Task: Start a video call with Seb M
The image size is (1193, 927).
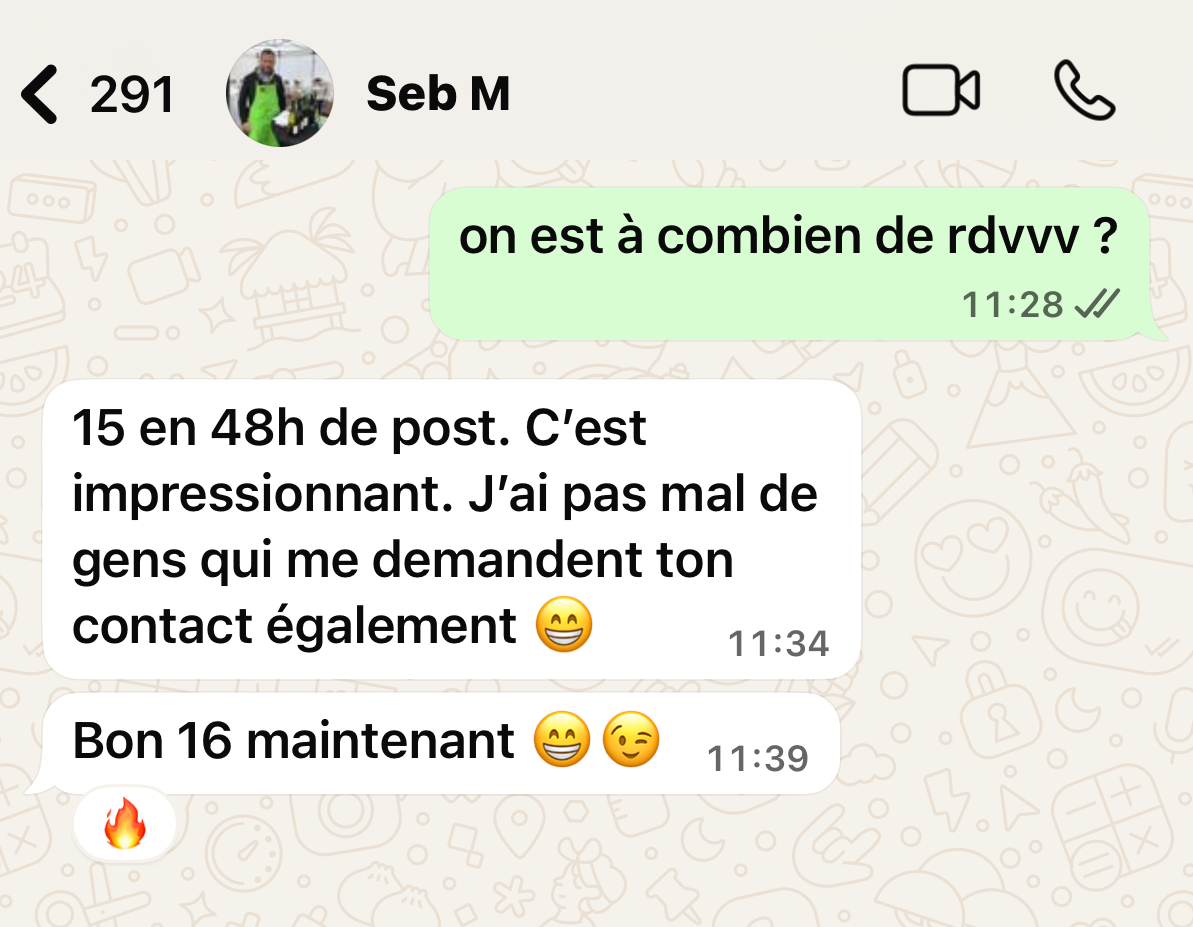Action: [940, 91]
